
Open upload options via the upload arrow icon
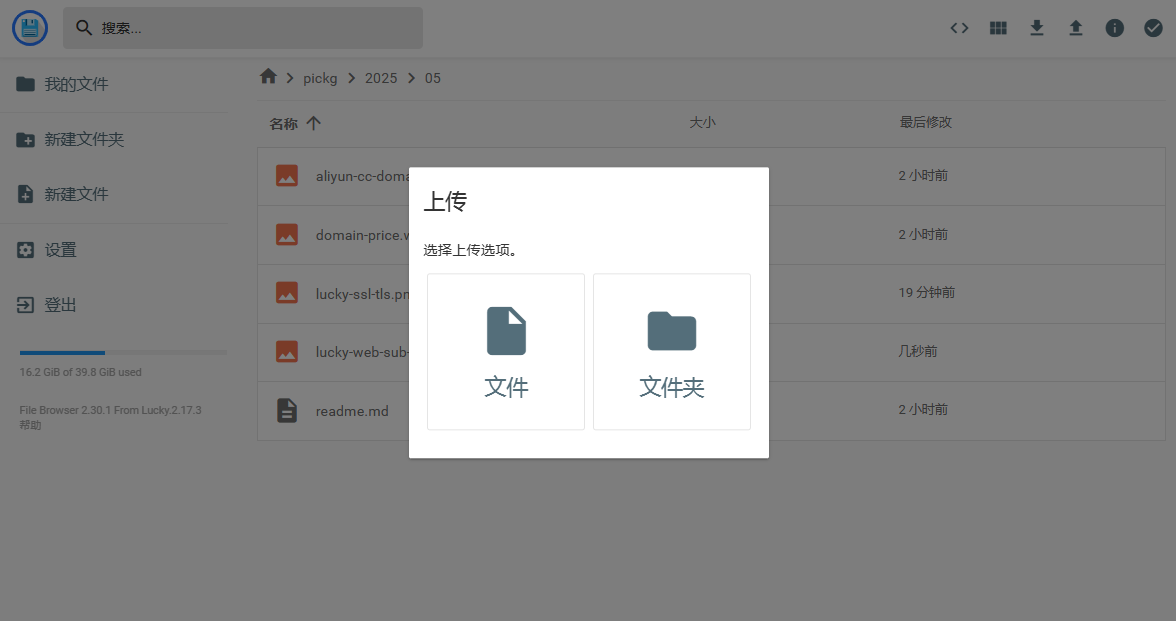click(x=1075, y=28)
